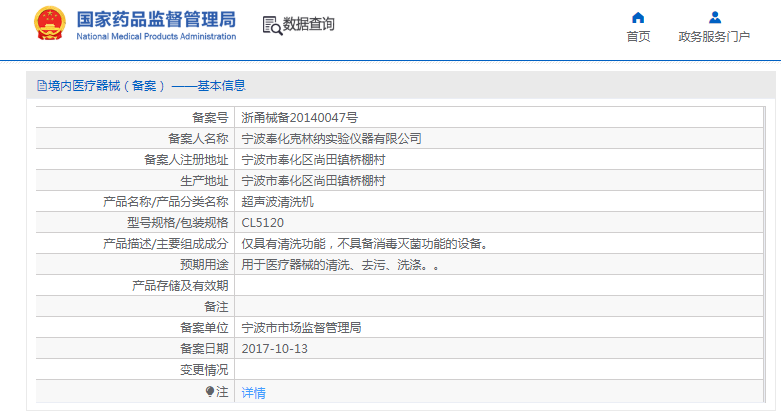Click the 备案日期 label
The height and width of the screenshot is (418, 781).
[x=204, y=349]
